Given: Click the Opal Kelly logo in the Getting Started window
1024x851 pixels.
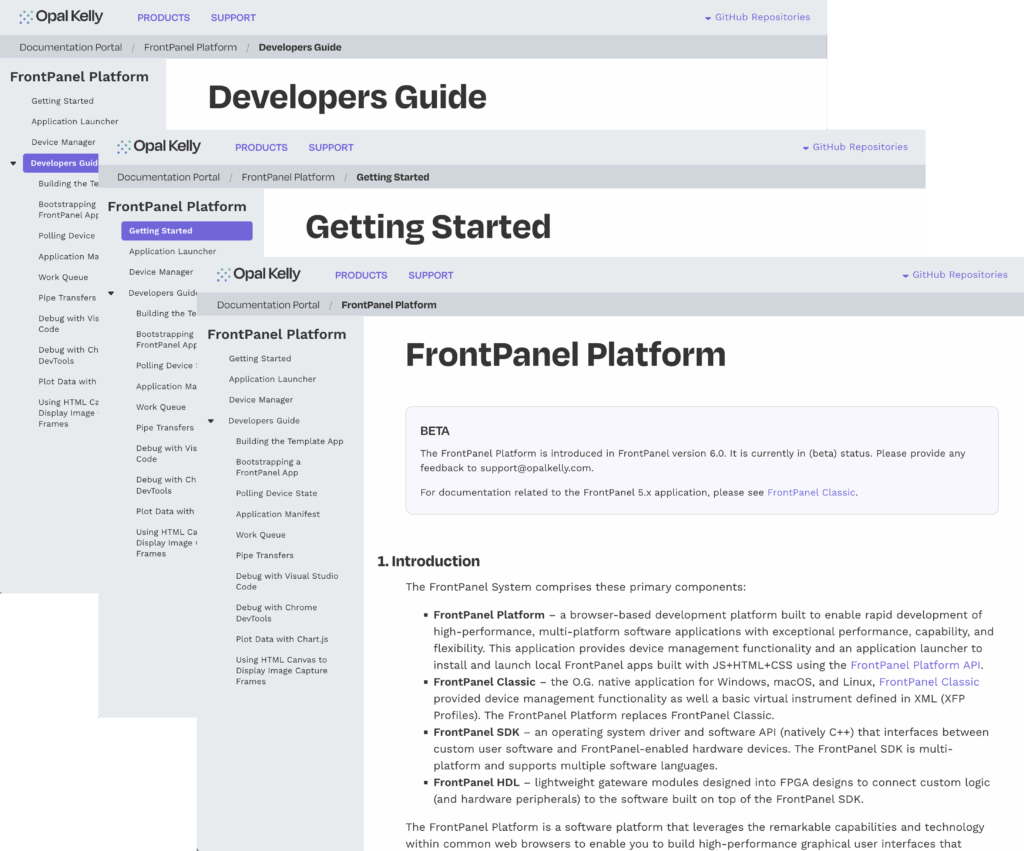Looking at the screenshot, I should click(159, 147).
